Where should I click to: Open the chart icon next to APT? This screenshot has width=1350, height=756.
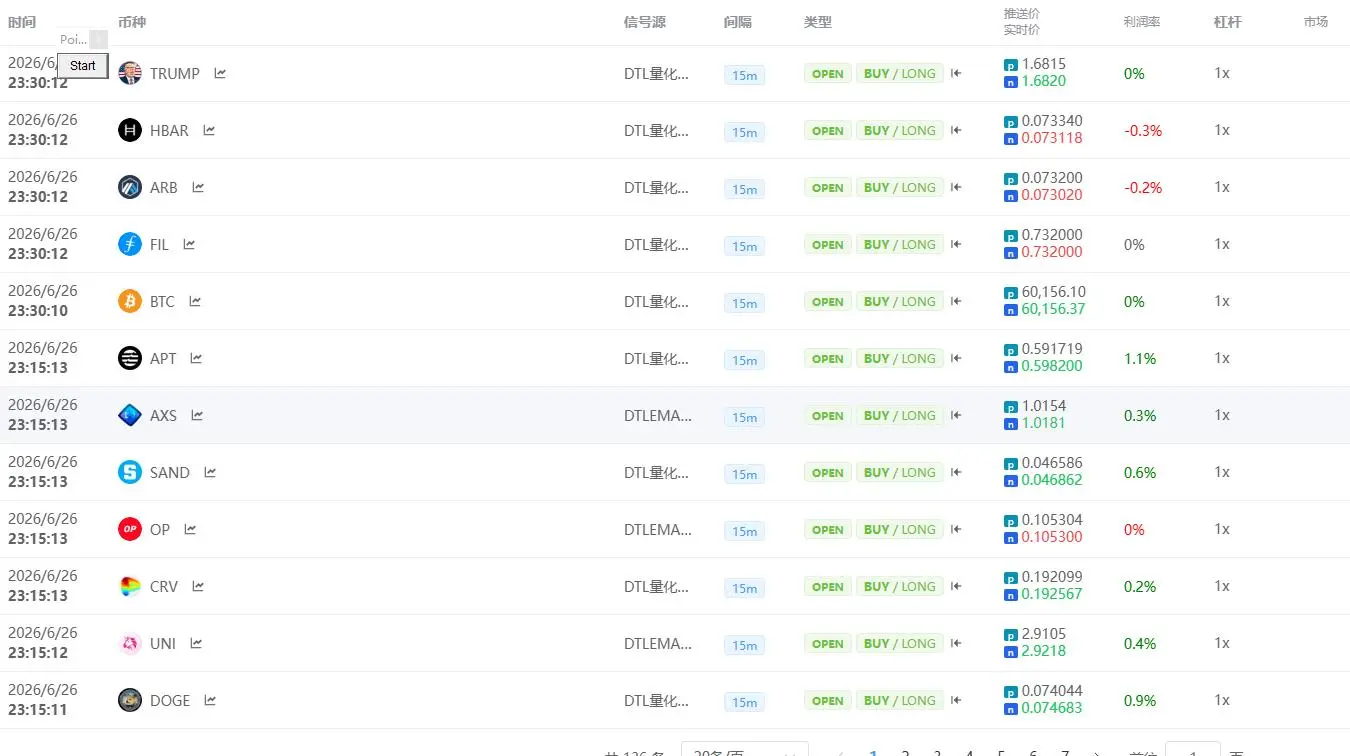click(x=196, y=358)
